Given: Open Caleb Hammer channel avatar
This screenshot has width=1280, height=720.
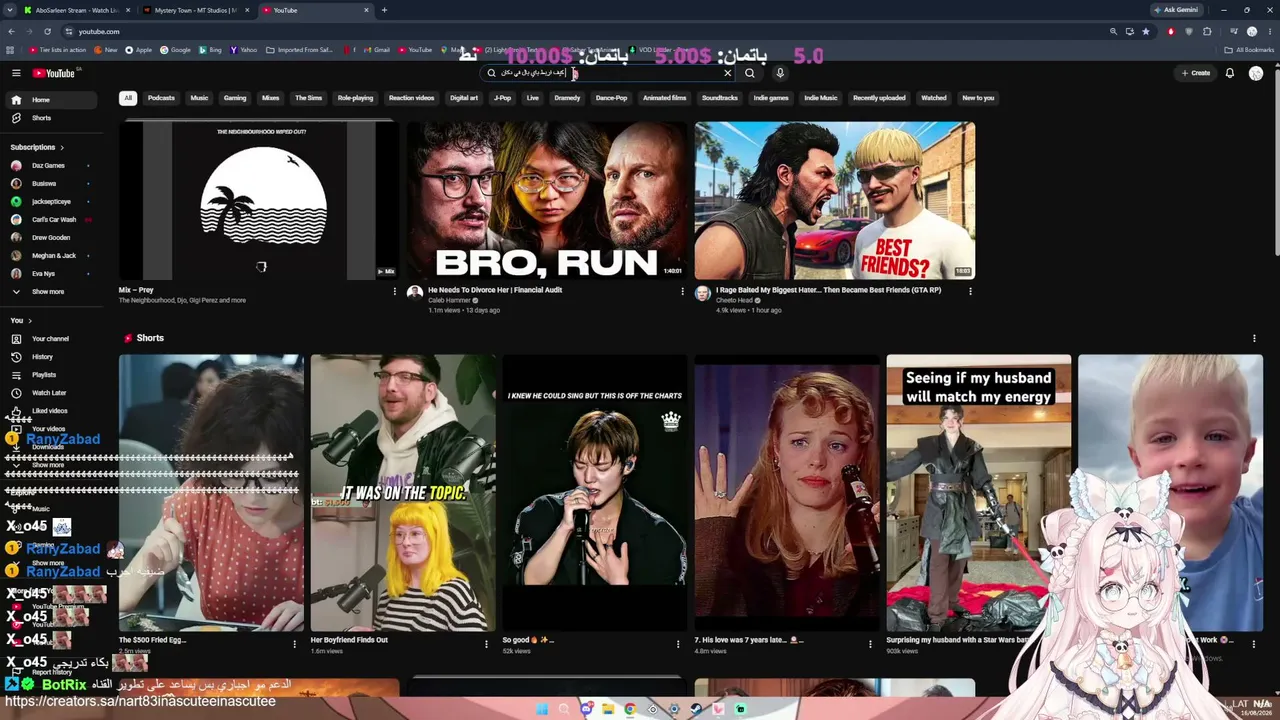Looking at the screenshot, I should 415,293.
